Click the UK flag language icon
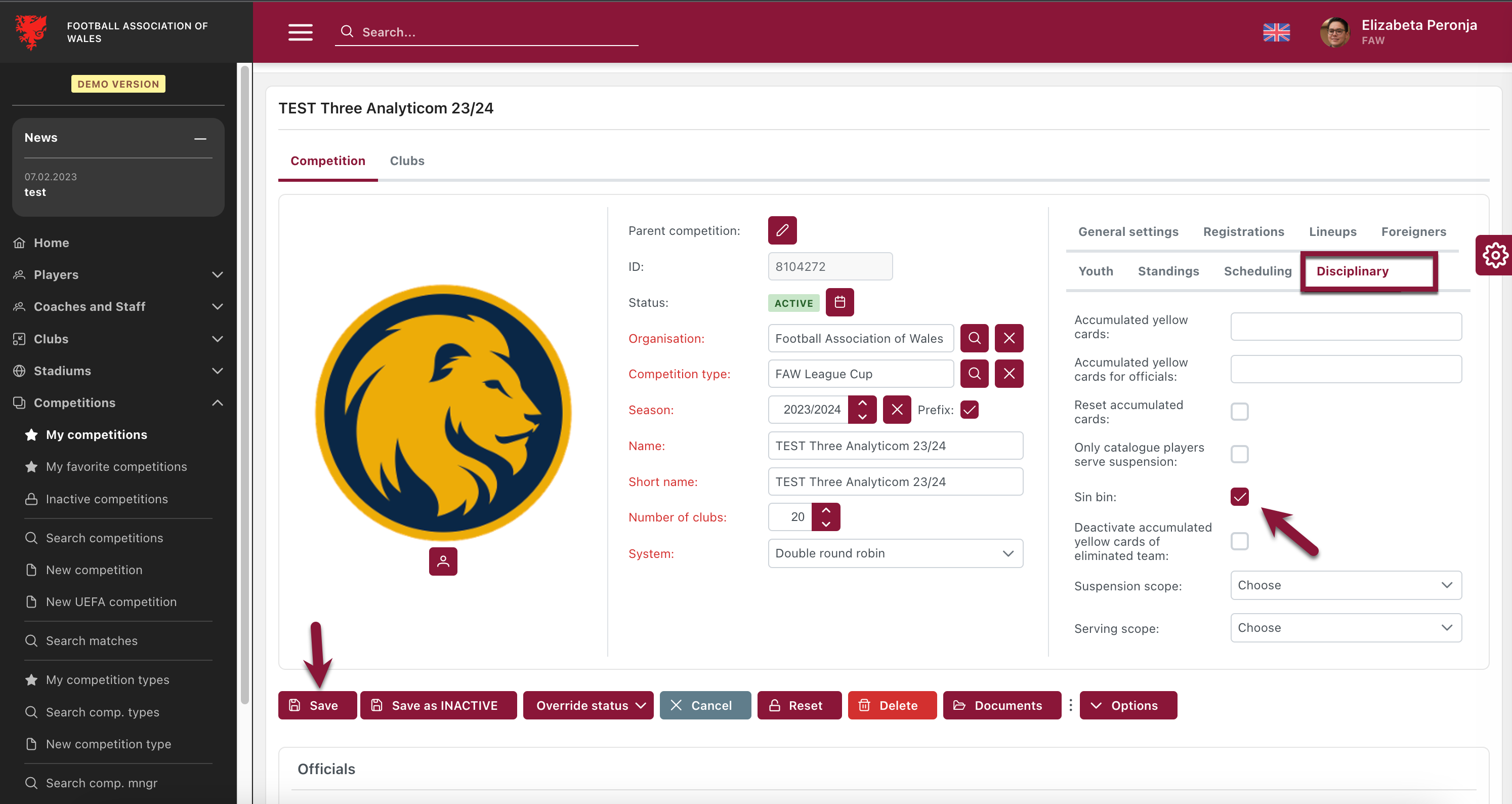Image resolution: width=1512 pixels, height=804 pixels. (1276, 32)
